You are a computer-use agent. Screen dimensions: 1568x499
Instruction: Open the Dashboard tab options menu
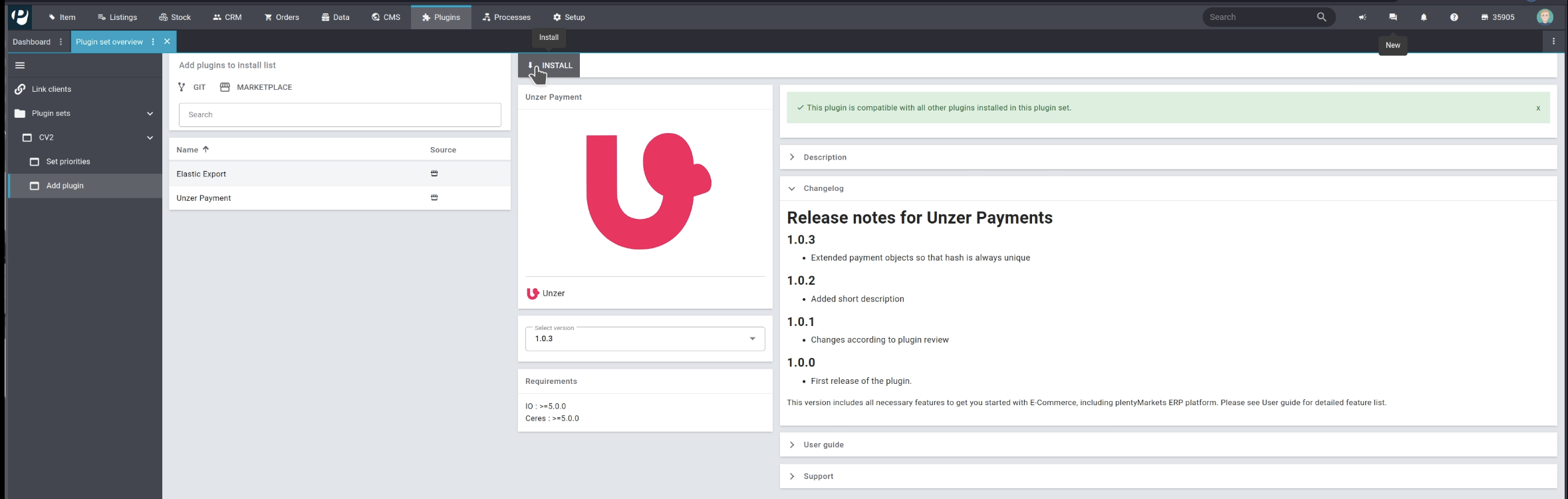click(x=61, y=42)
